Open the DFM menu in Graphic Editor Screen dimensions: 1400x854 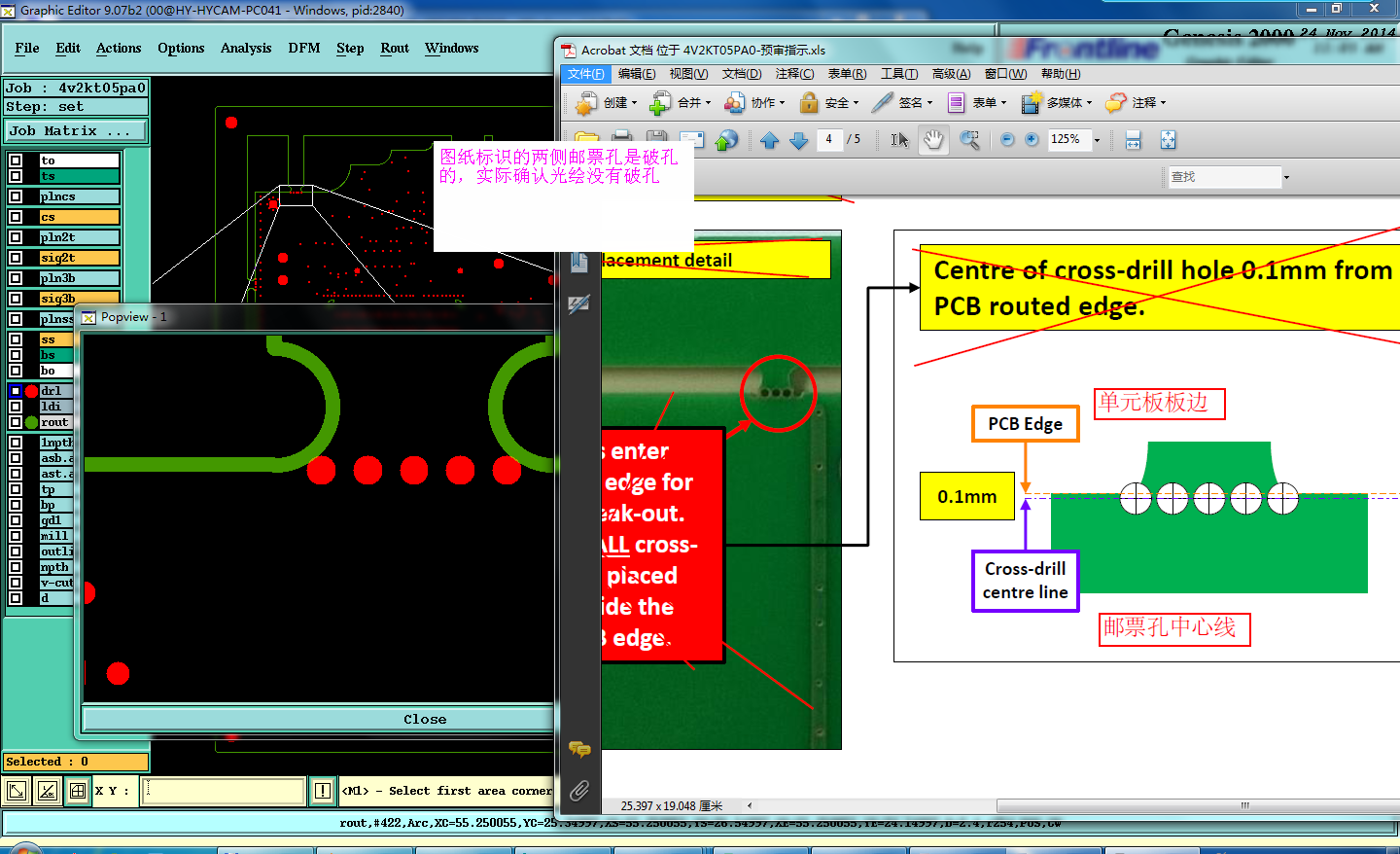pos(304,48)
